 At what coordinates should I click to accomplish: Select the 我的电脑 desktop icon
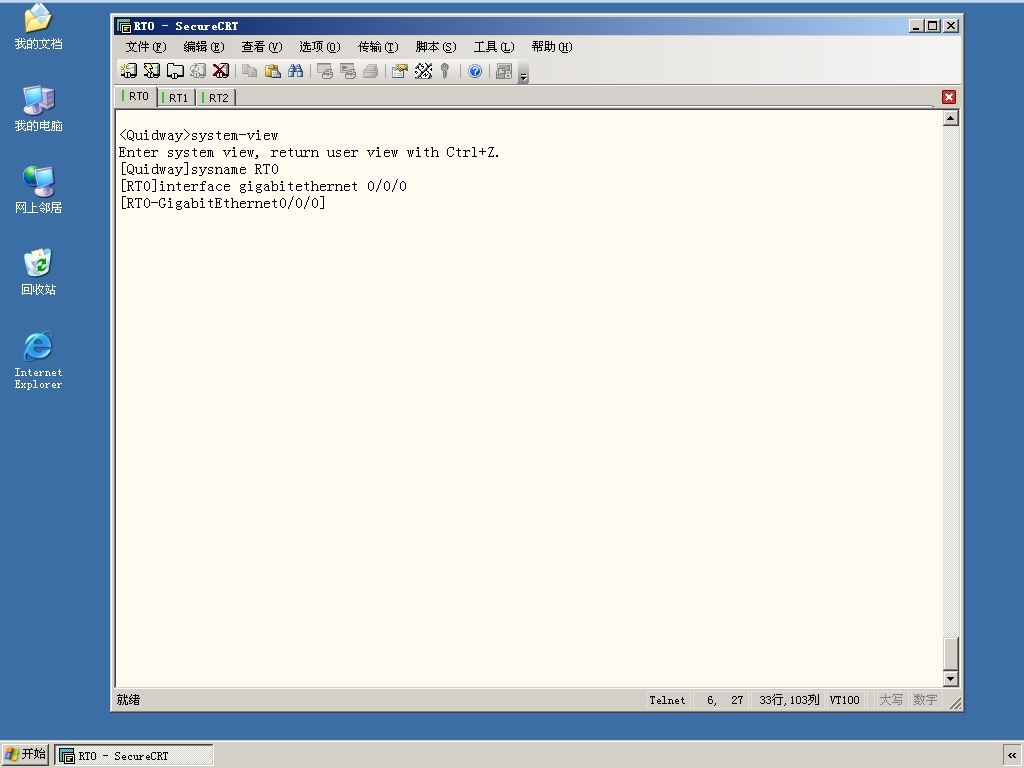tap(39, 108)
